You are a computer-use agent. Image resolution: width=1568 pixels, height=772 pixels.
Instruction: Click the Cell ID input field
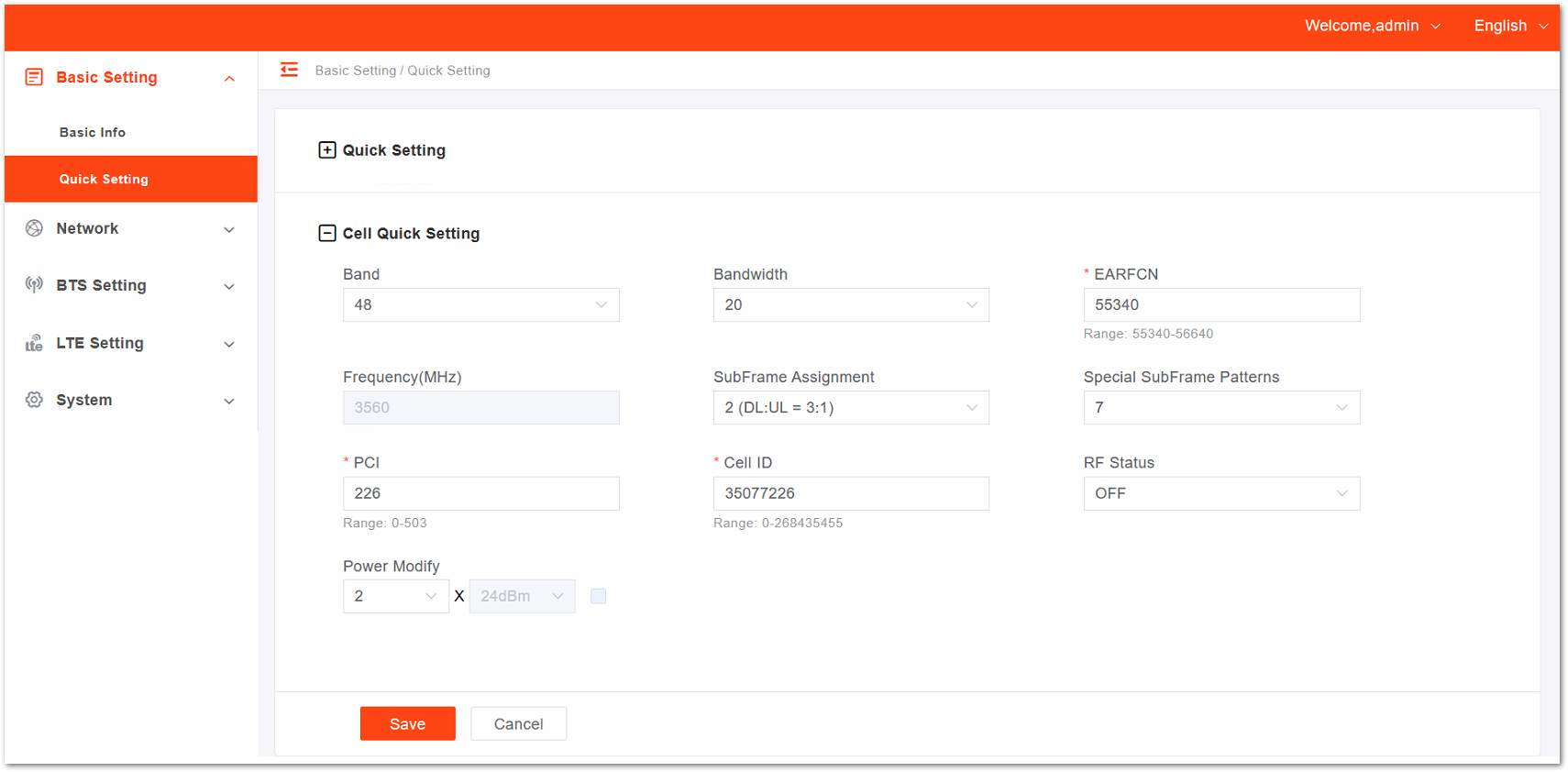pyautogui.click(x=851, y=493)
